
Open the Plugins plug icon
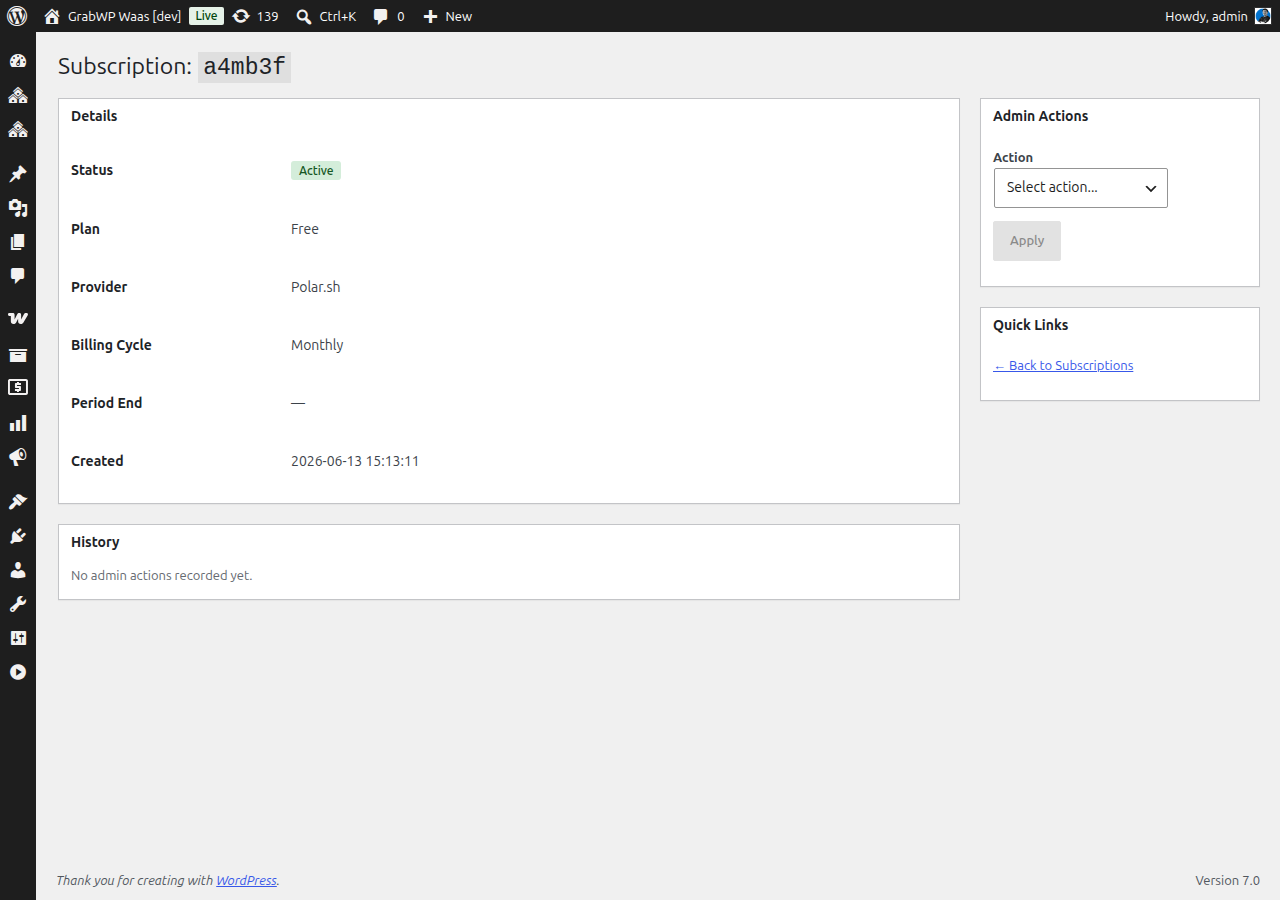click(x=18, y=536)
